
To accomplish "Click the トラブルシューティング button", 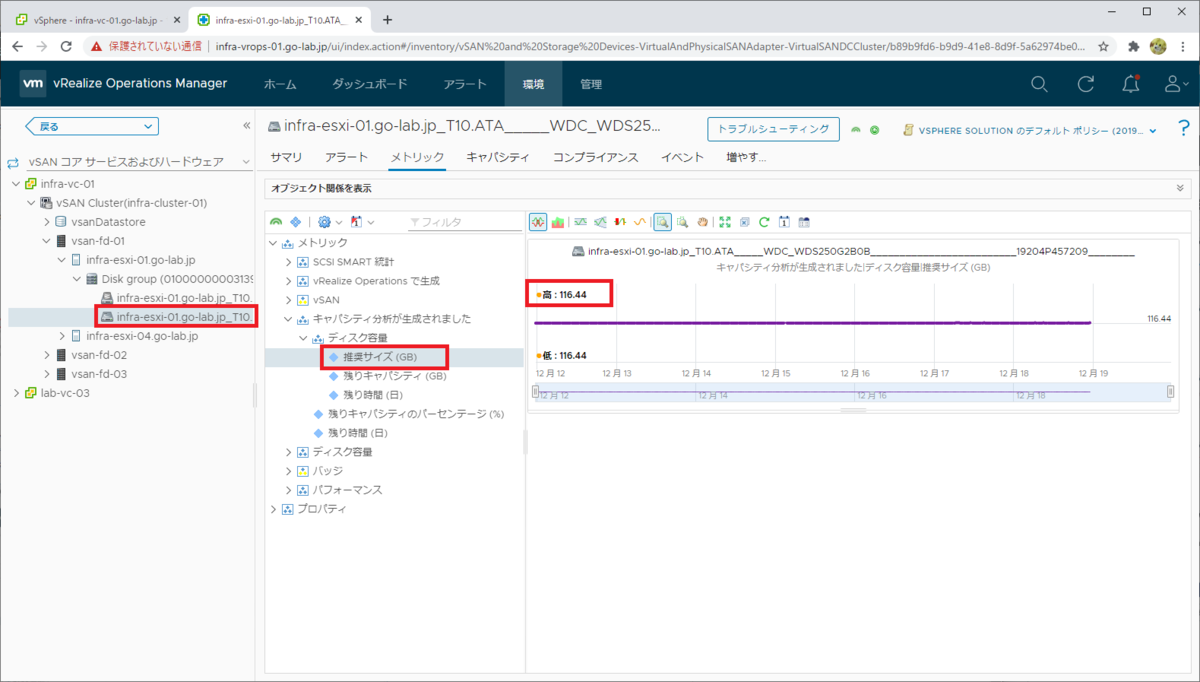I will click(x=773, y=129).
